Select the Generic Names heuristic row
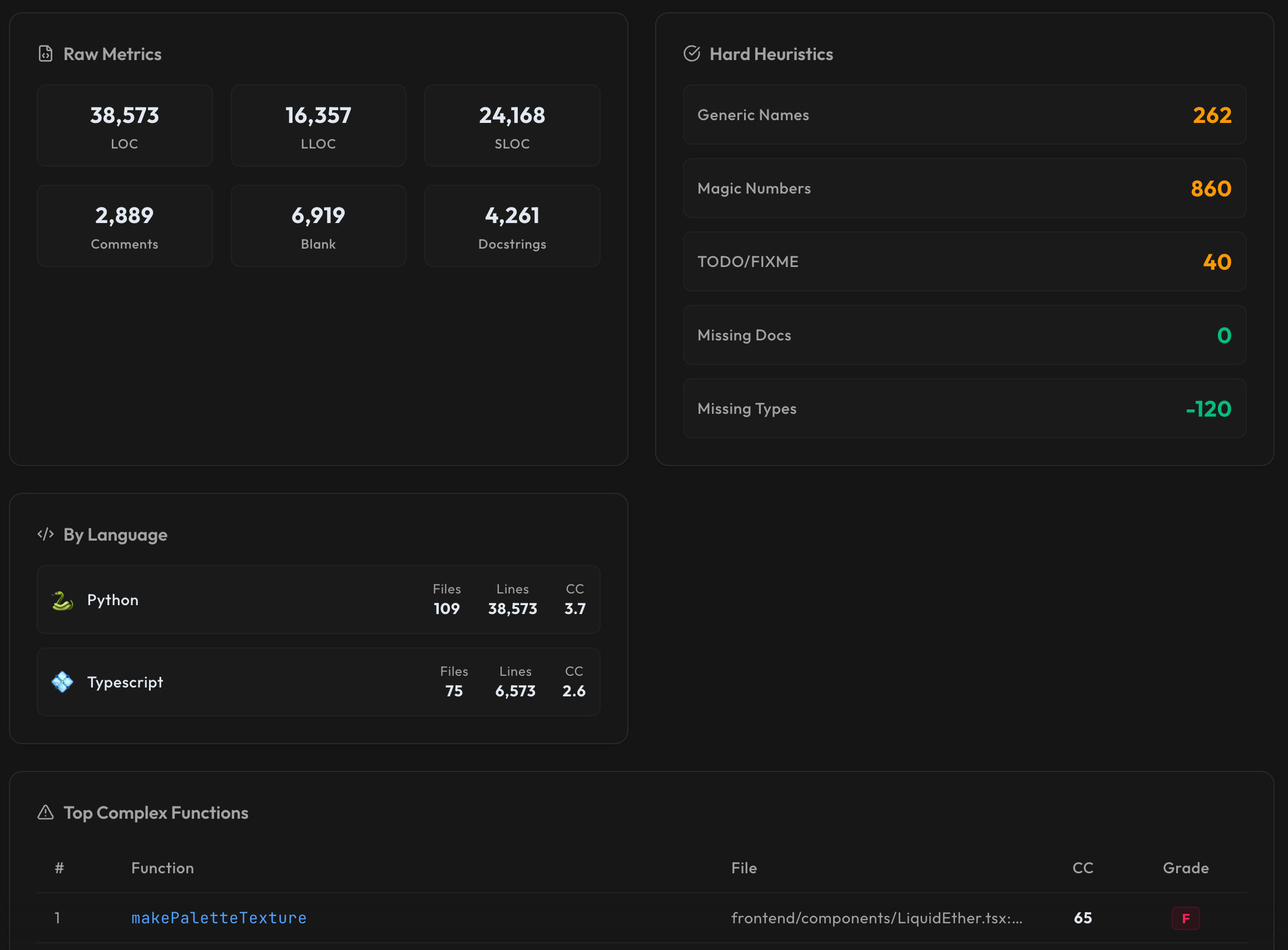 (964, 115)
